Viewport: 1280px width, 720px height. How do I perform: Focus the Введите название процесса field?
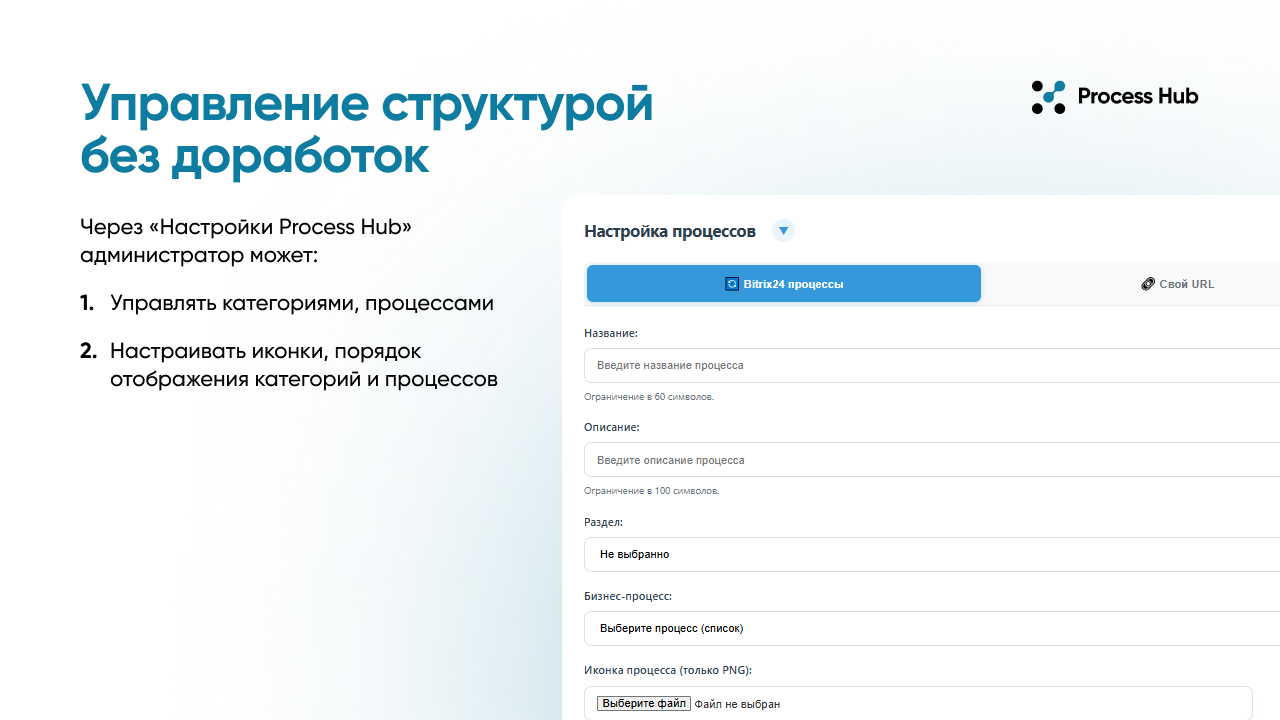(x=932, y=366)
